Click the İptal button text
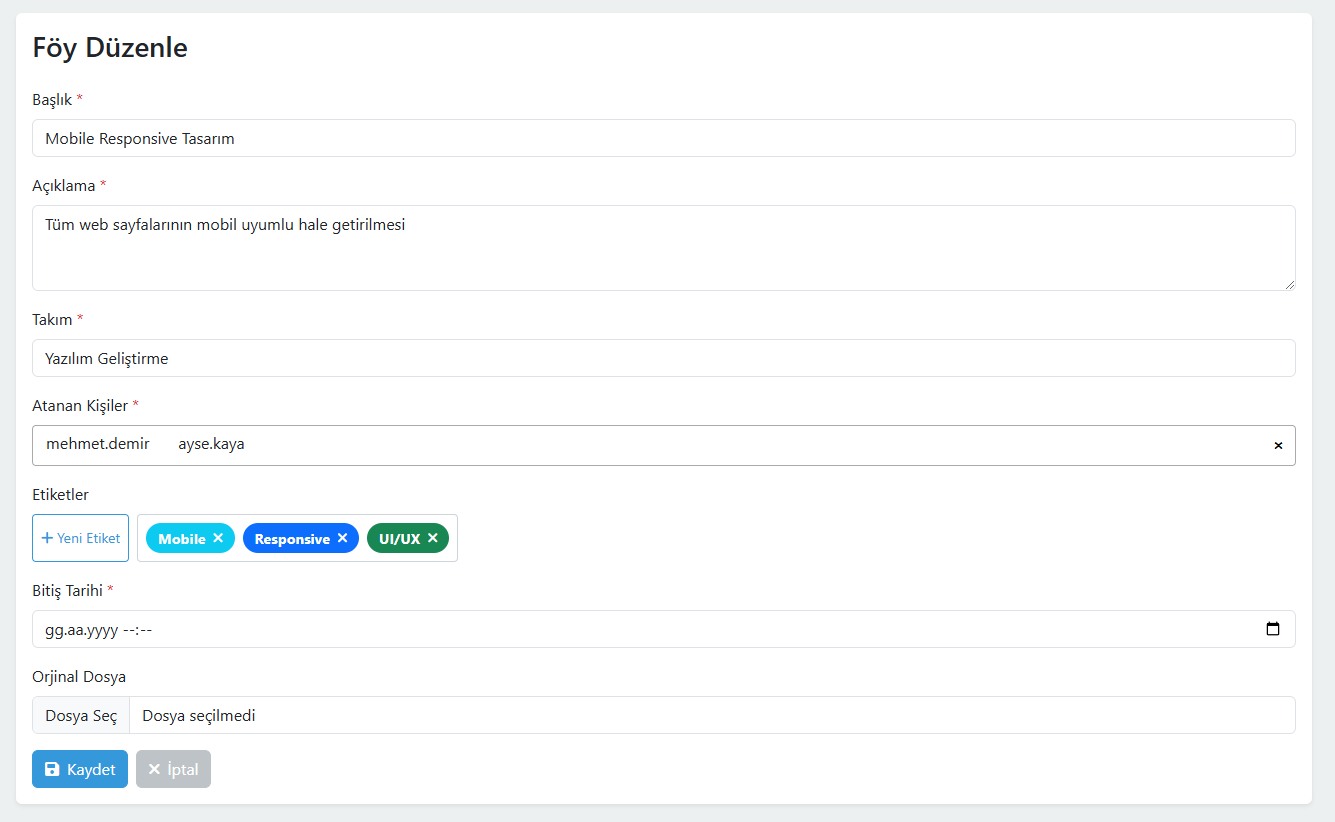This screenshot has height=822, width=1335. click(x=183, y=770)
